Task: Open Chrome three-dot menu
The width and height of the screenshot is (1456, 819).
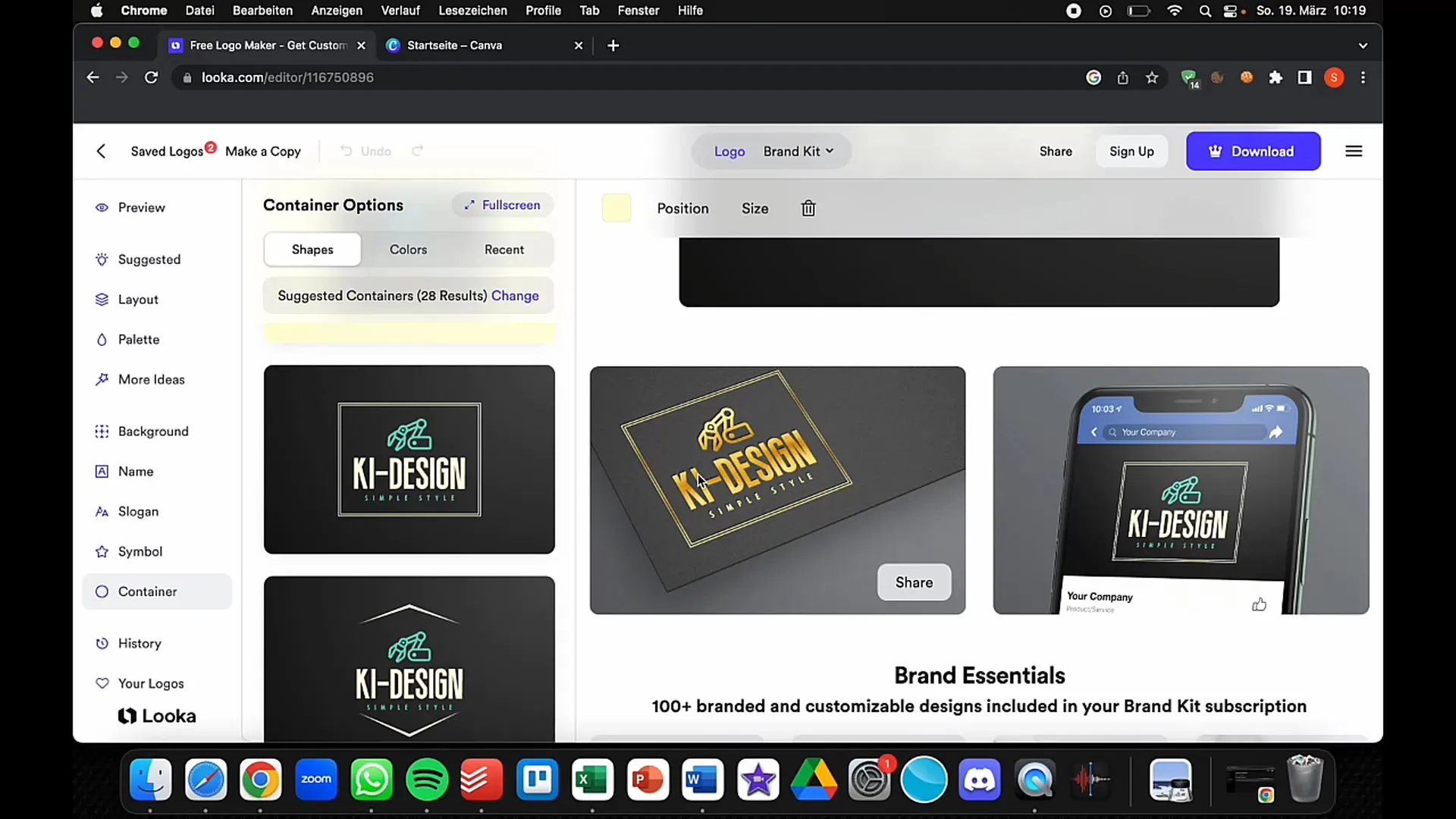Action: 1363,77
